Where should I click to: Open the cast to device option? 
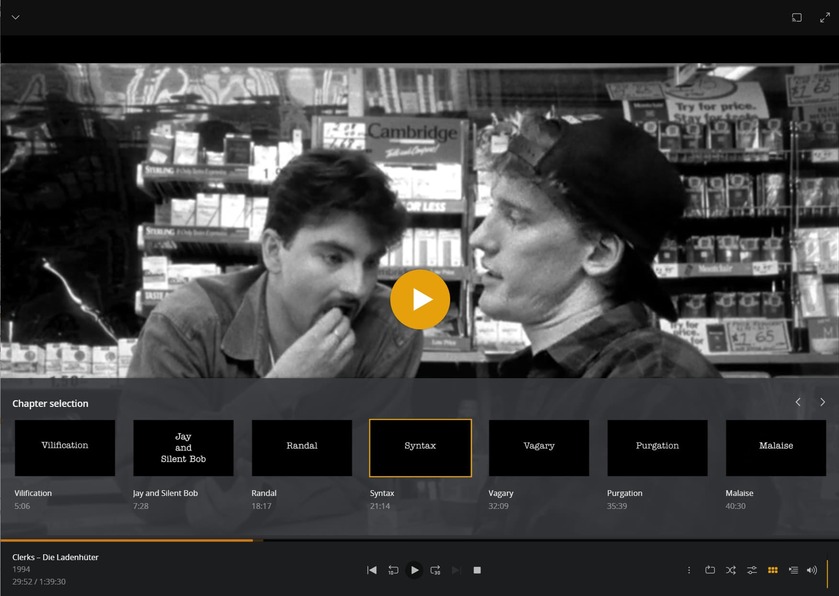(x=797, y=17)
